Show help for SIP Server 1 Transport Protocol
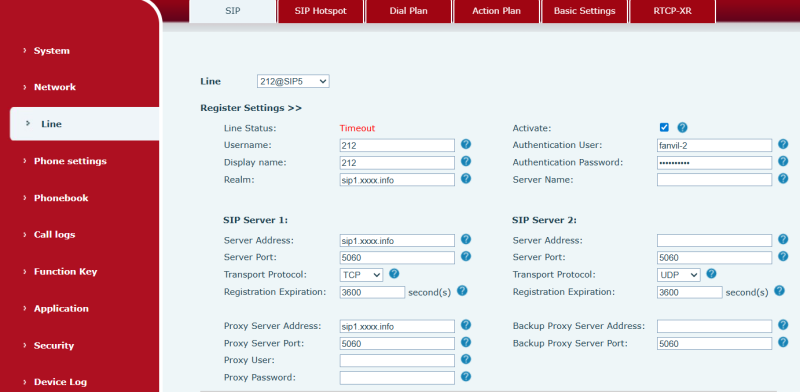Image resolution: width=800 pixels, height=392 pixels. click(394, 274)
